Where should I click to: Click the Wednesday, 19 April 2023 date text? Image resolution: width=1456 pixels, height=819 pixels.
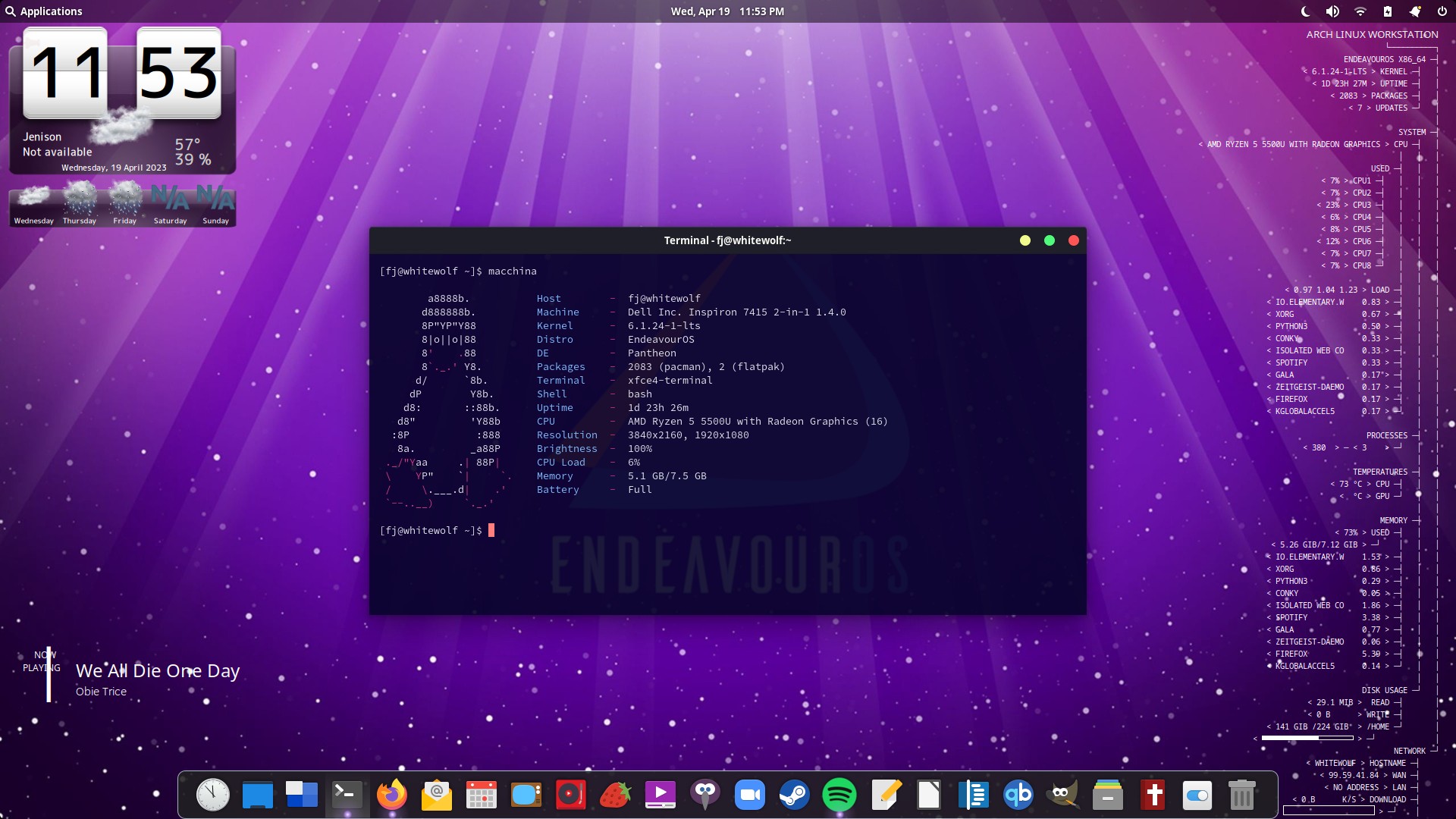[114, 168]
